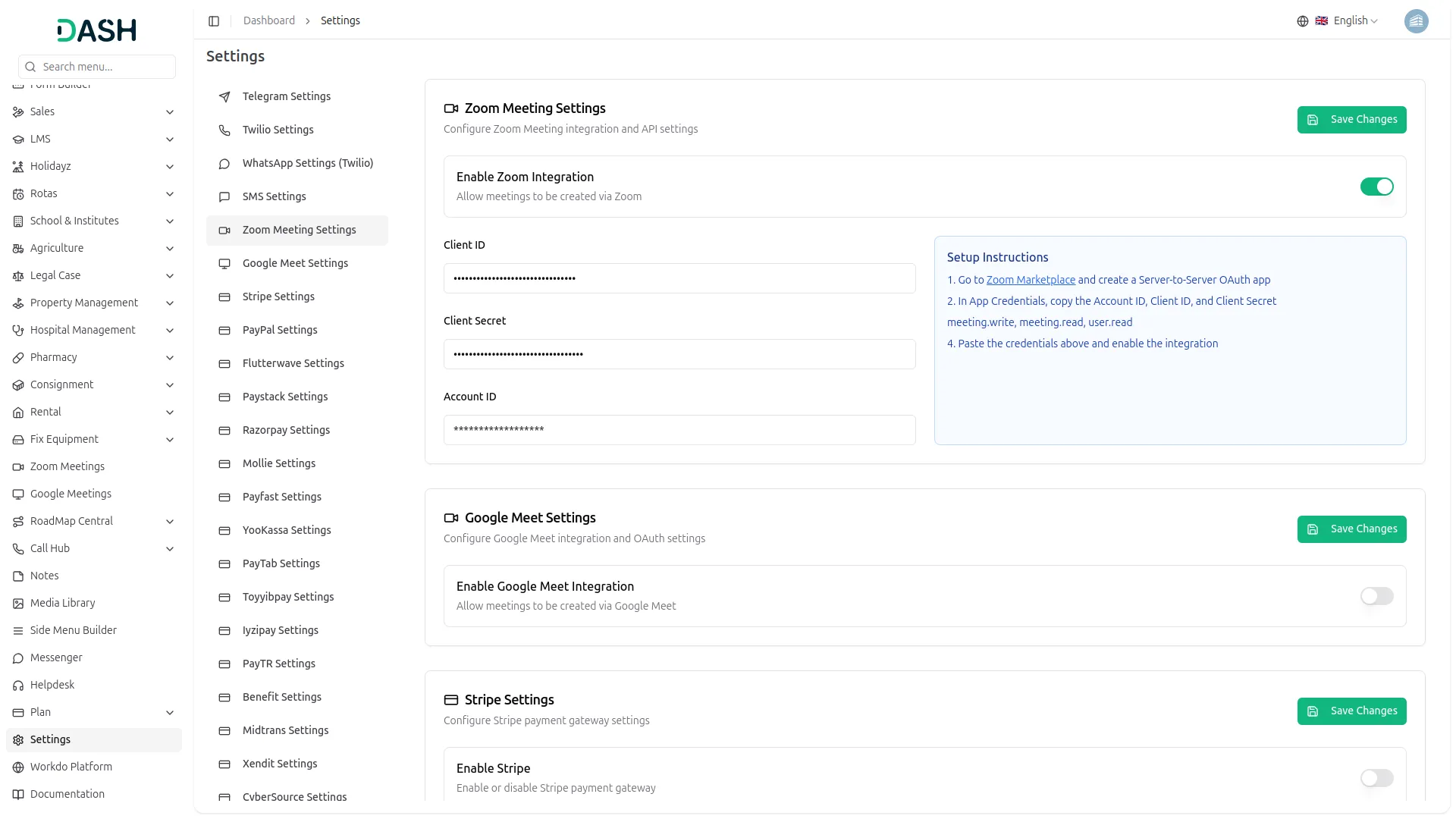Follow the Zoom Marketplace link
Screen dimensions: 1456x819
1031,280
